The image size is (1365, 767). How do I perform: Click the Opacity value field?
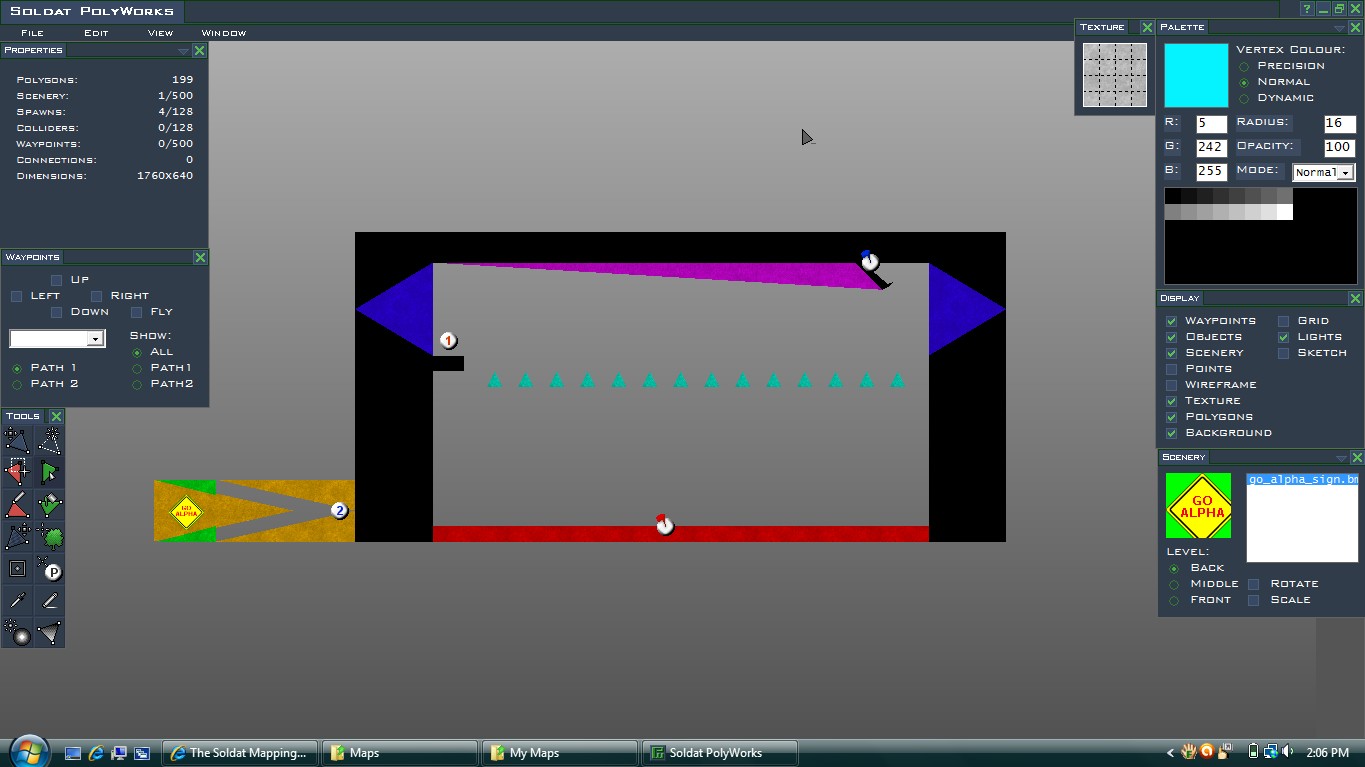pyautogui.click(x=1337, y=147)
